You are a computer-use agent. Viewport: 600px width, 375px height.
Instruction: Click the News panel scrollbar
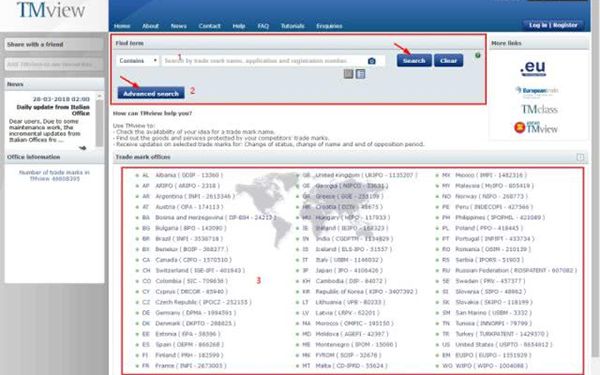[x=99, y=121]
